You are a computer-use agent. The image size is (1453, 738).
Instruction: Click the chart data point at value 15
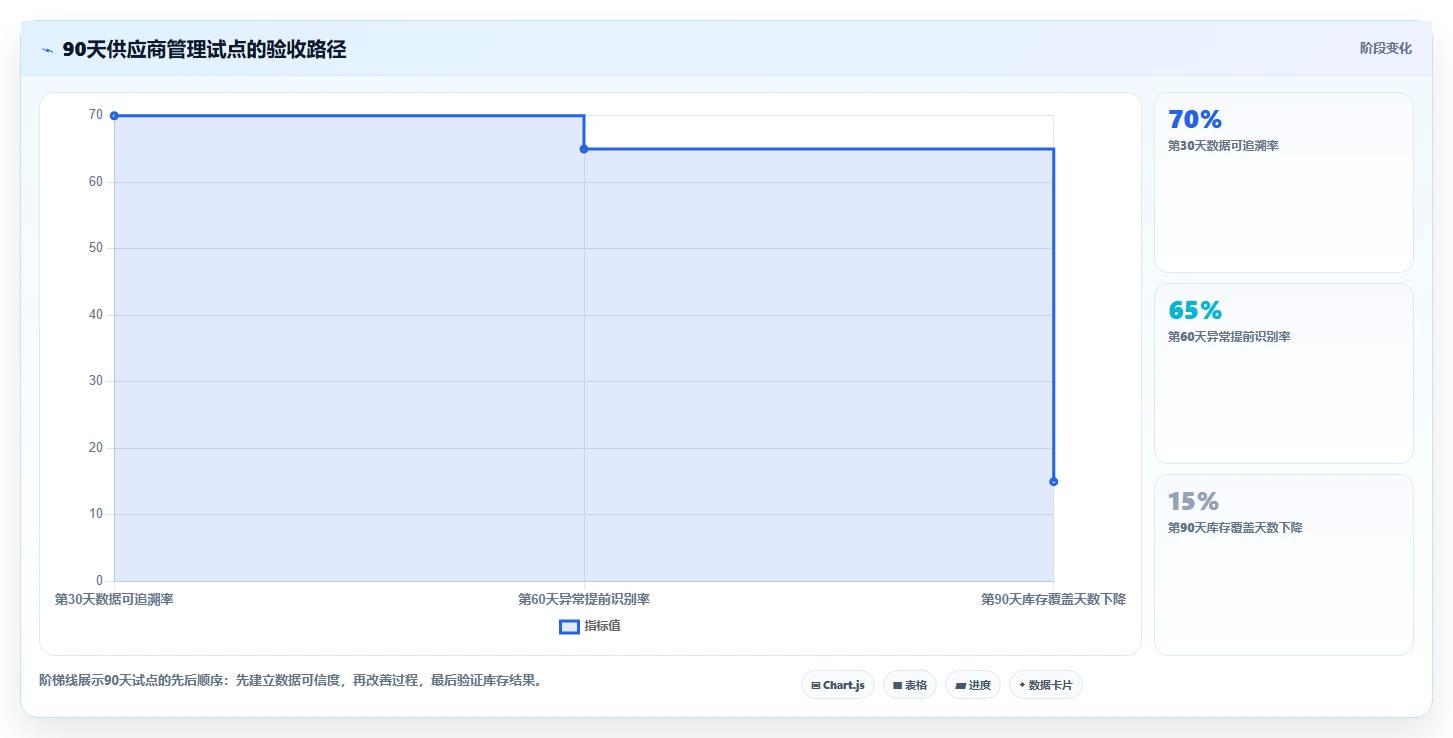1053,482
